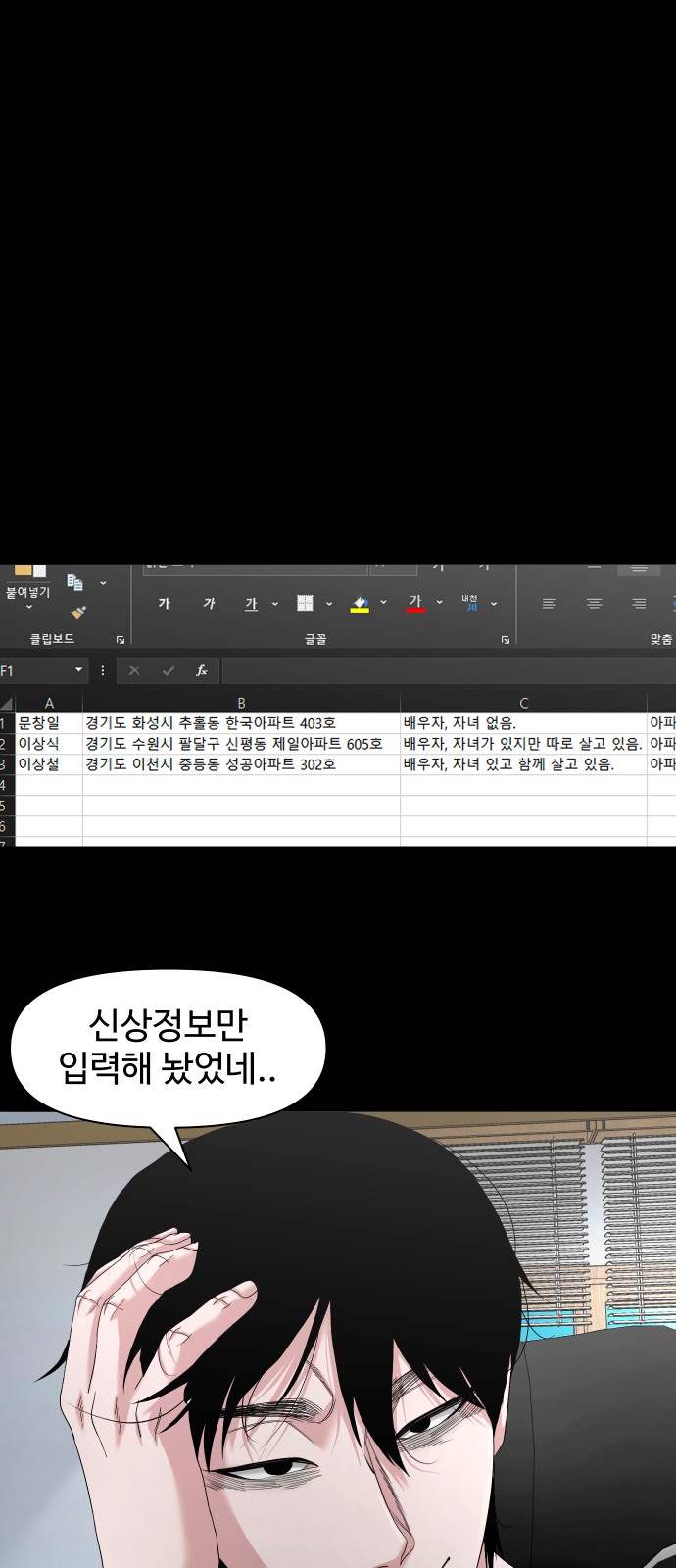The width and height of the screenshot is (676, 1568).
Task: Open the Name Box dropdown arrow
Action: (x=79, y=671)
